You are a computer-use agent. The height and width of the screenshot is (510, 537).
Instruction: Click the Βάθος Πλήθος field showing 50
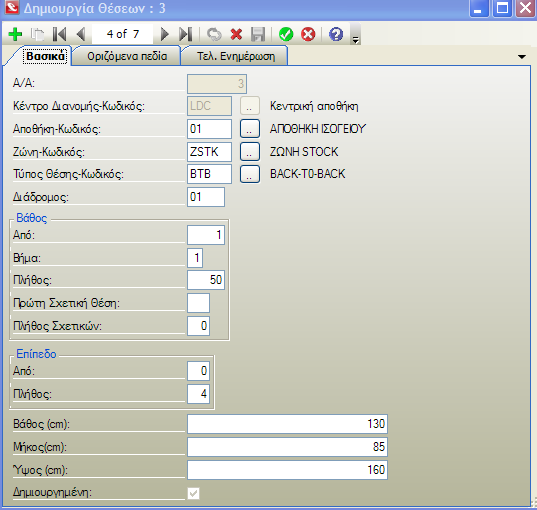click(206, 280)
